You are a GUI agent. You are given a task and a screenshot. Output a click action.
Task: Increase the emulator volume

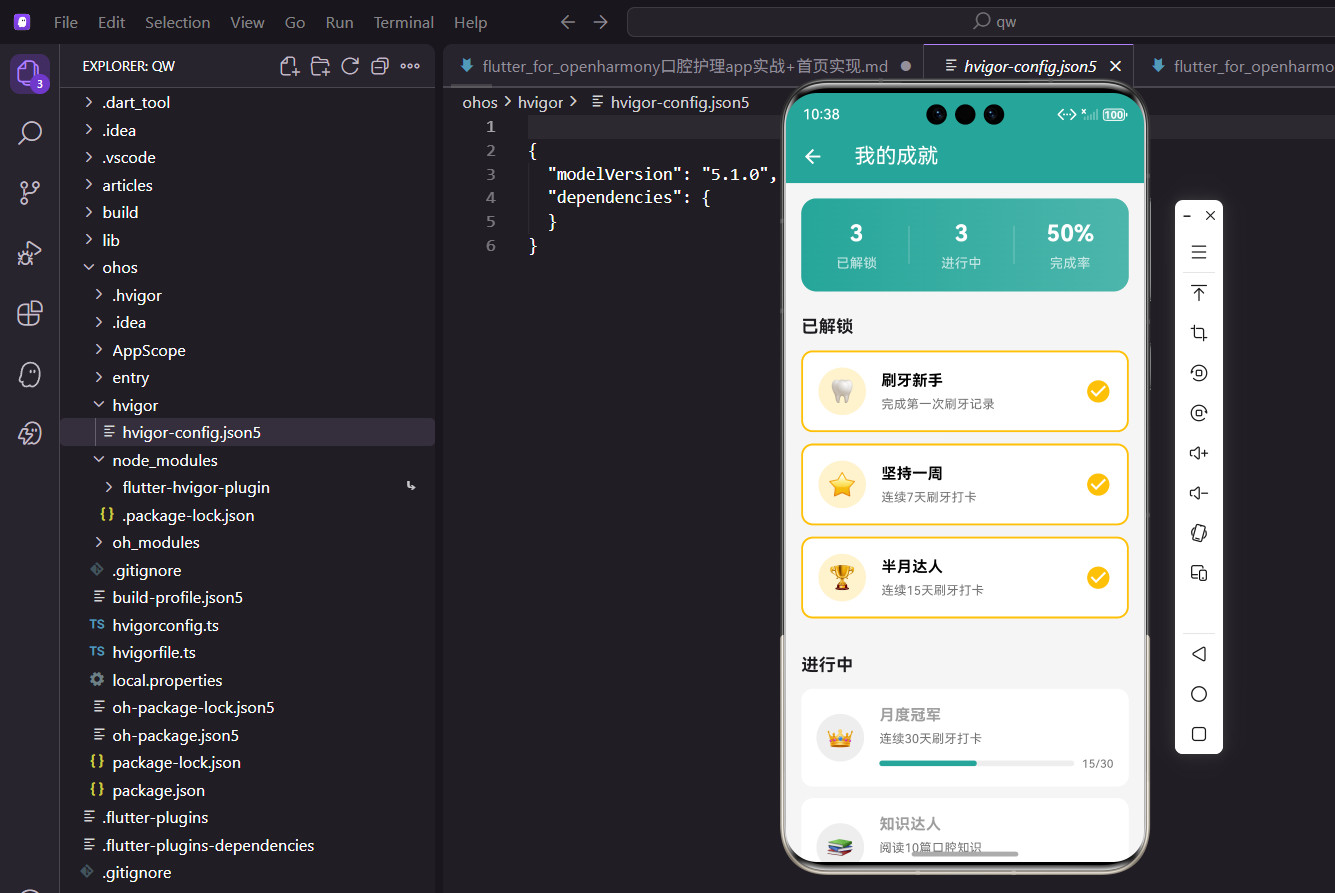point(1198,452)
